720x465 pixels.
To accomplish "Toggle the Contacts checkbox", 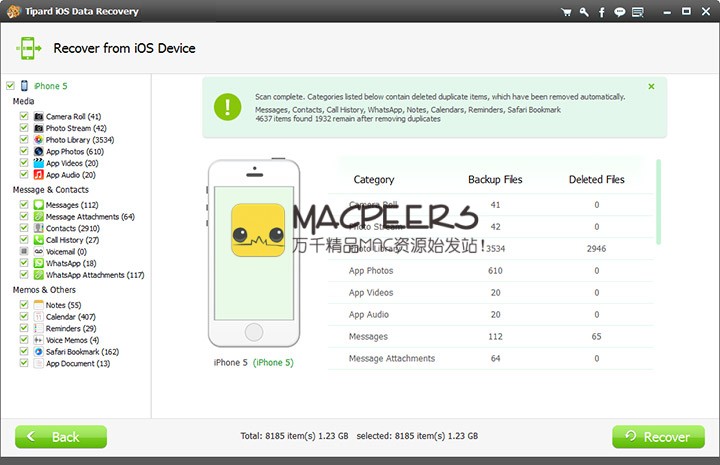I will pos(24,228).
